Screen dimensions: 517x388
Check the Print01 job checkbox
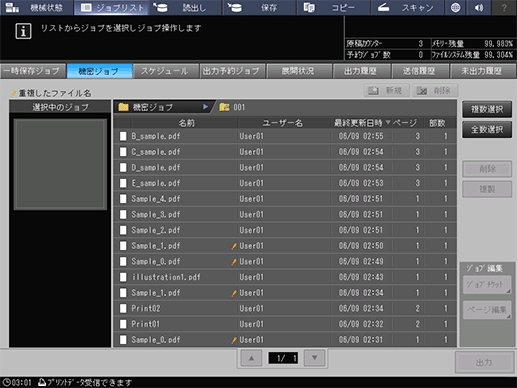point(123,324)
